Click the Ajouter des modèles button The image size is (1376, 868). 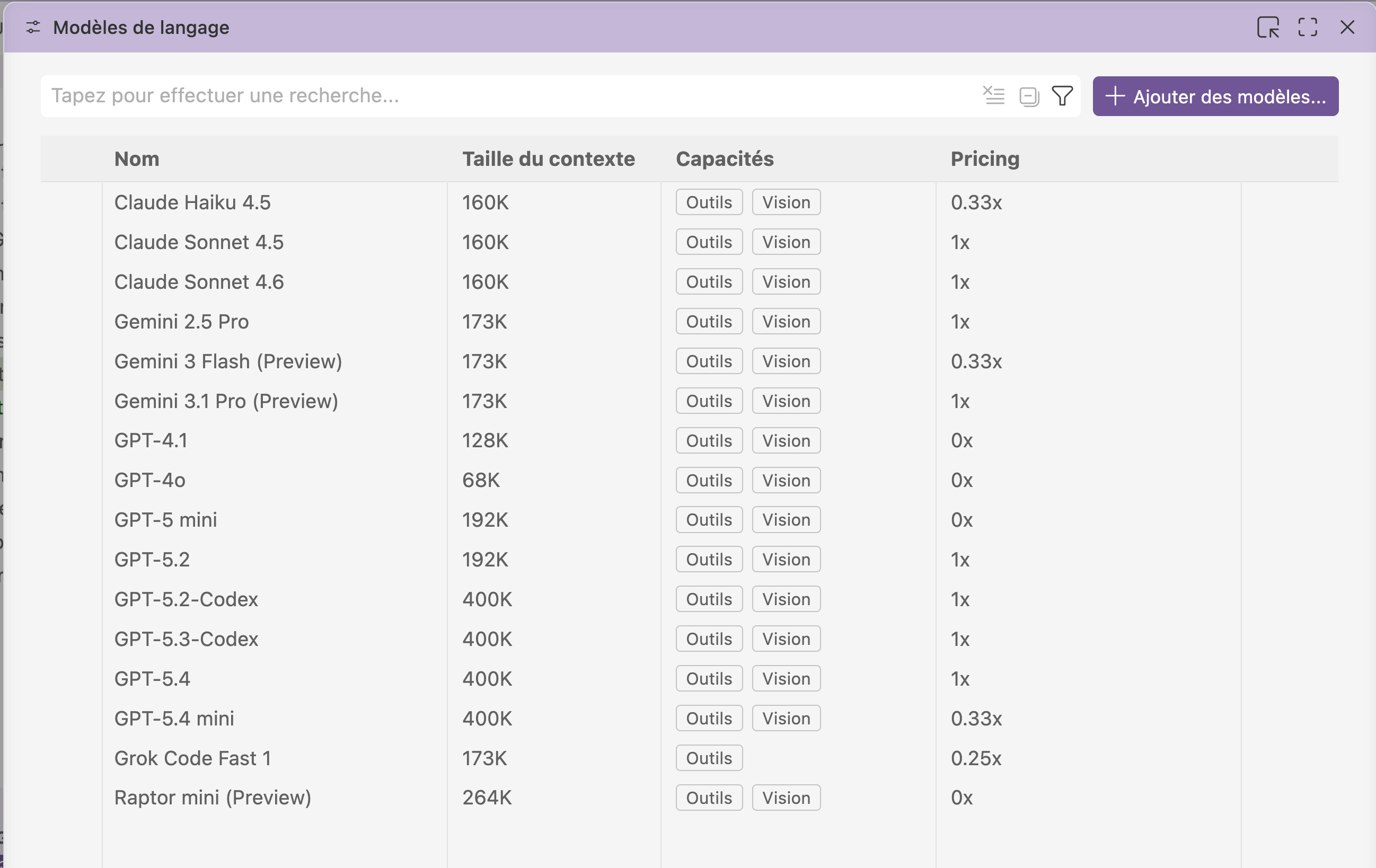point(1215,96)
